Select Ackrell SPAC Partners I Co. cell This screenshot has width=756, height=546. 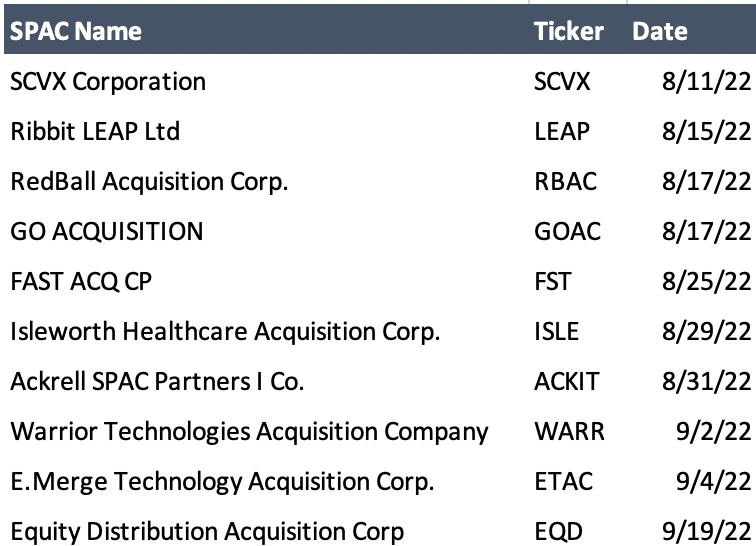[157, 381]
